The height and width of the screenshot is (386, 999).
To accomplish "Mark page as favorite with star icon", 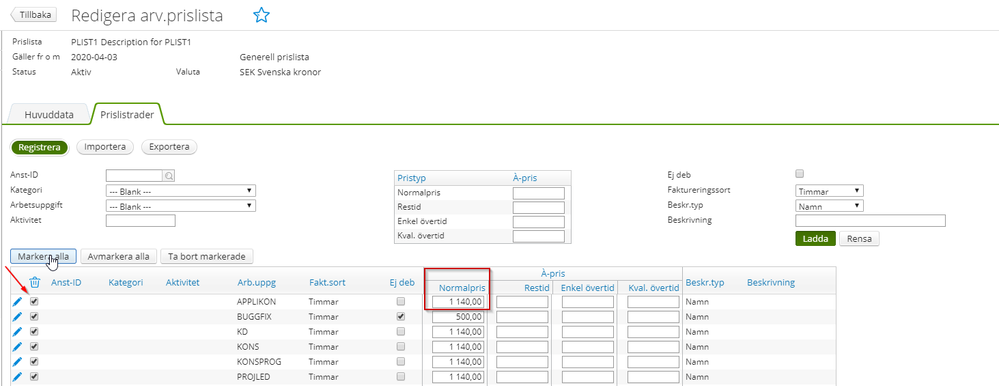I will coord(261,16).
